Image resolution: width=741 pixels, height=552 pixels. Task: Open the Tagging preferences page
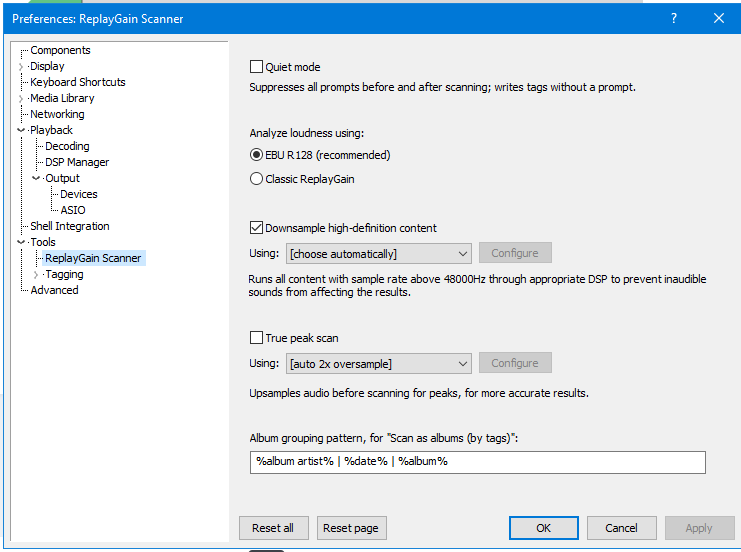pos(64,274)
